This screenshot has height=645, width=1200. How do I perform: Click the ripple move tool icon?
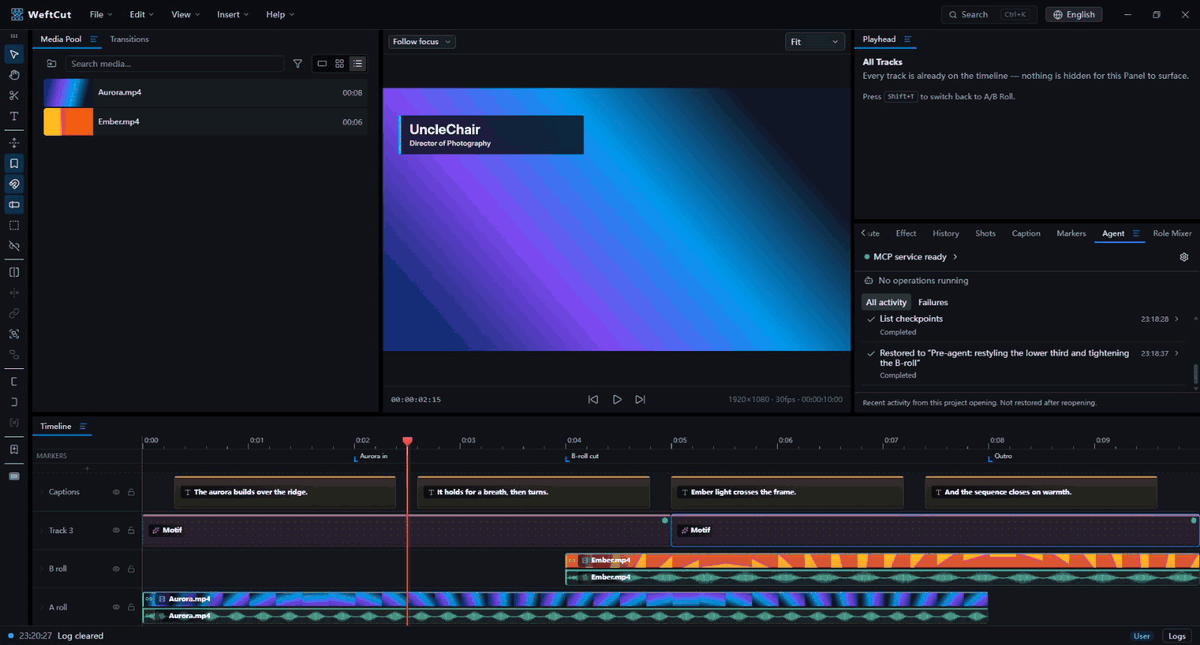tap(14, 143)
